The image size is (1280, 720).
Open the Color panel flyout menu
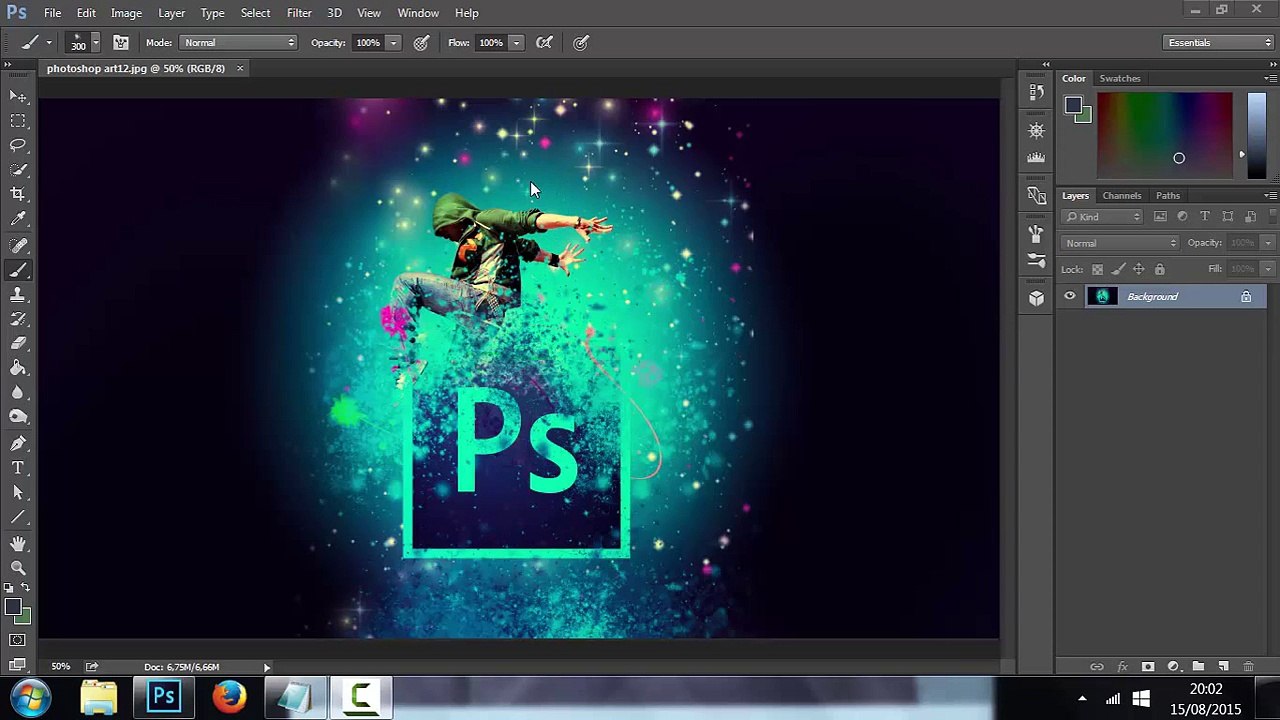(1270, 78)
